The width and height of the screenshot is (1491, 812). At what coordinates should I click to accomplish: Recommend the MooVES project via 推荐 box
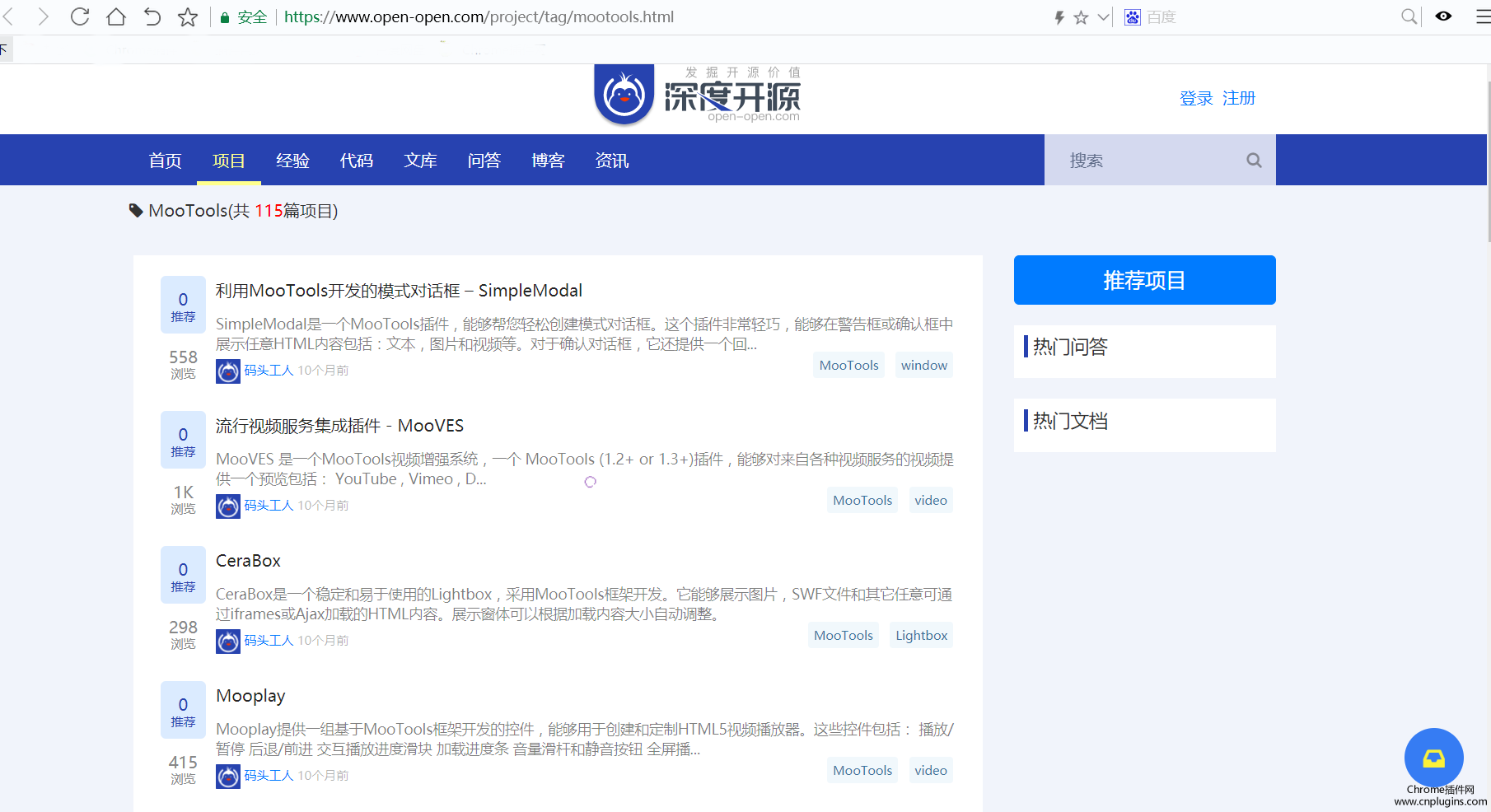183,441
